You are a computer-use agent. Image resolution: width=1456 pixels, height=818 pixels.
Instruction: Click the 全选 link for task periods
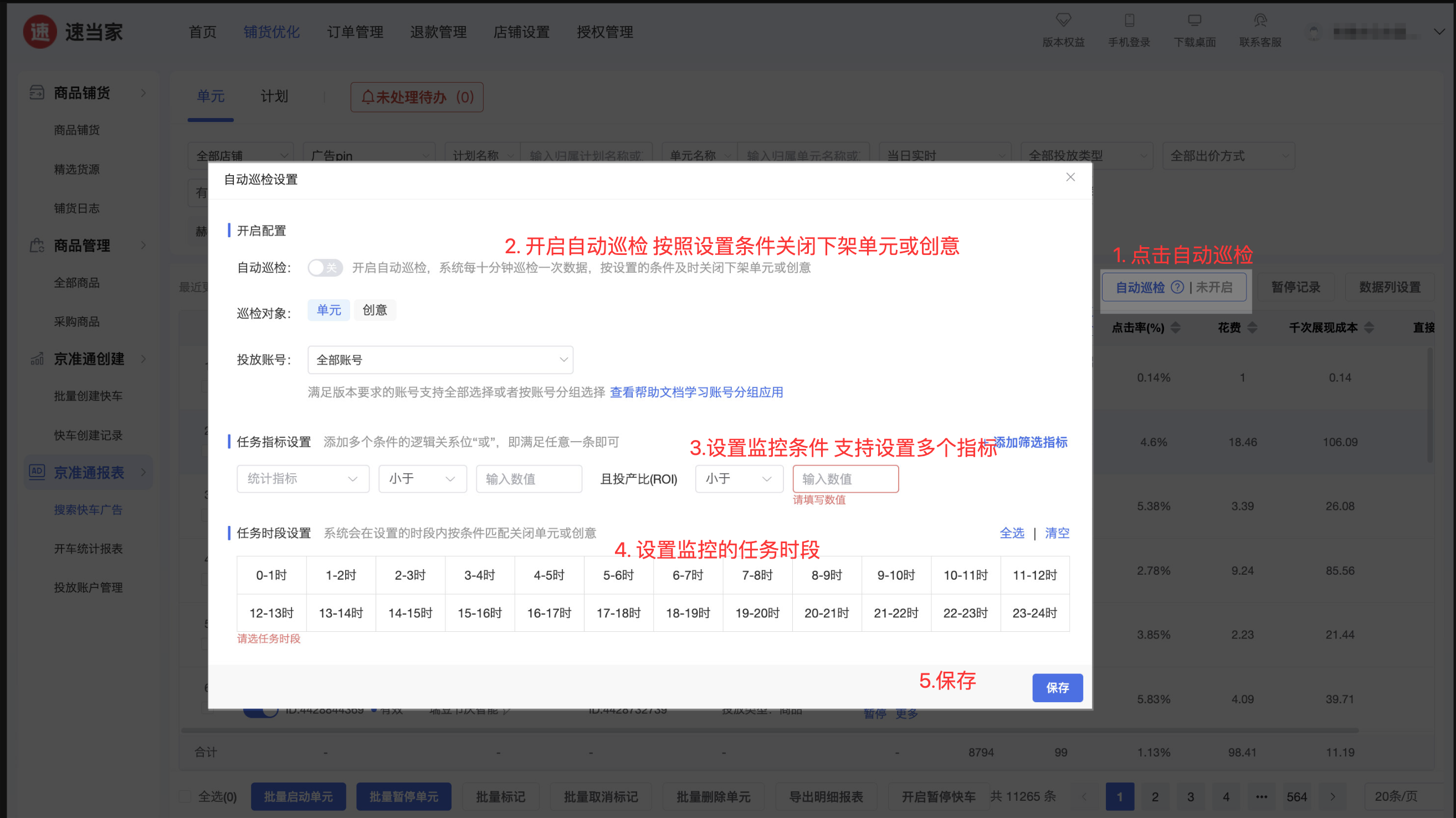pyautogui.click(x=1011, y=533)
